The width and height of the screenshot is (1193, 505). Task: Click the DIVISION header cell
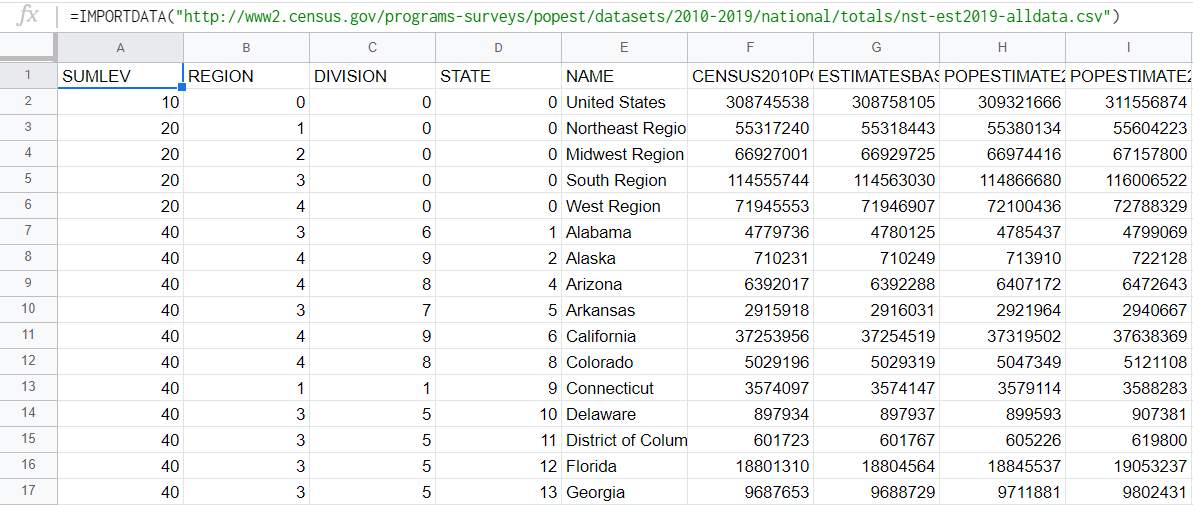(373, 76)
